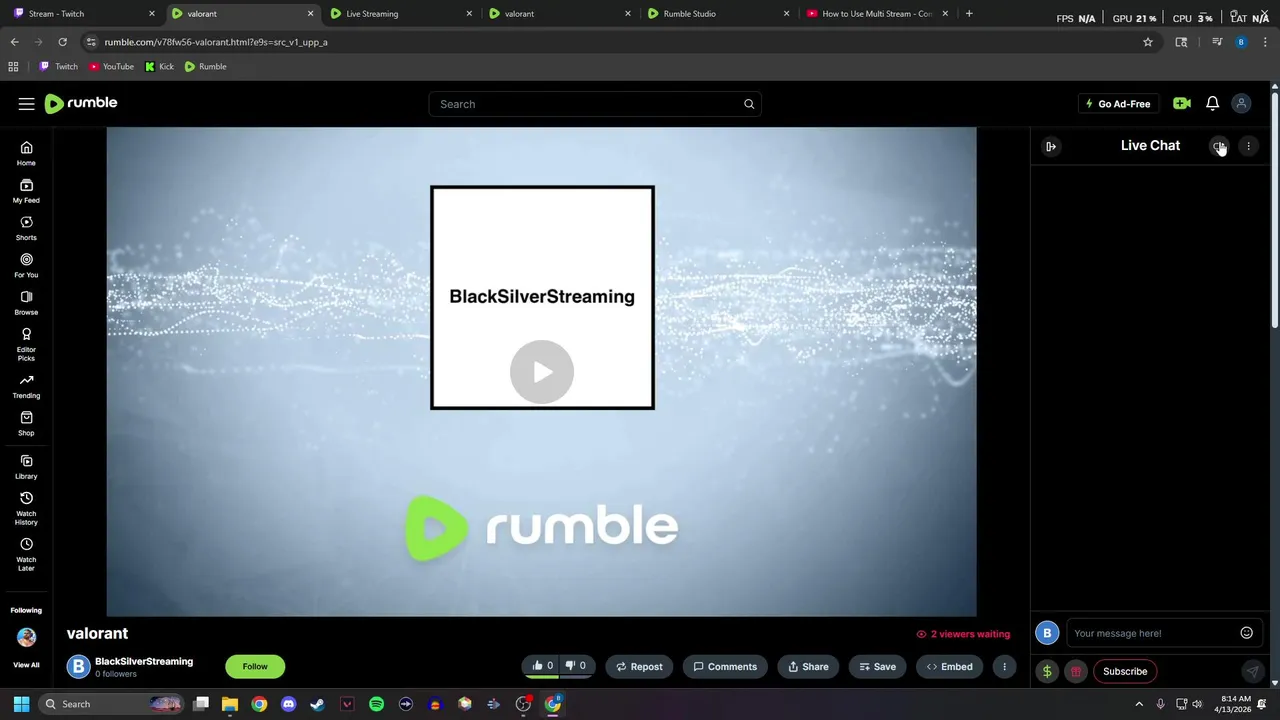
Task: Go to Home in sidebar
Action: 26,153
